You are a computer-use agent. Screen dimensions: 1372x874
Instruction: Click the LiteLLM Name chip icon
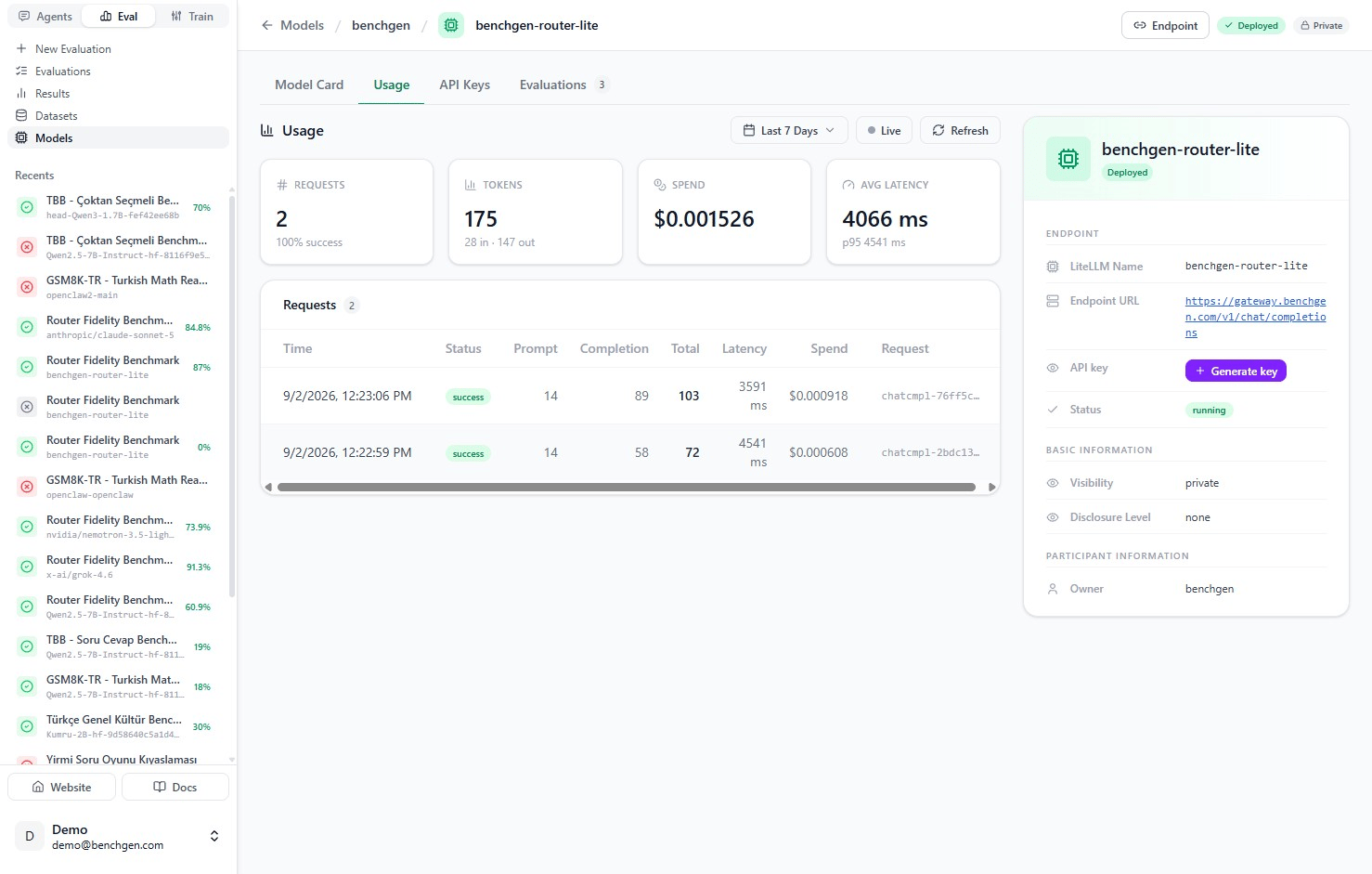[1053, 267]
